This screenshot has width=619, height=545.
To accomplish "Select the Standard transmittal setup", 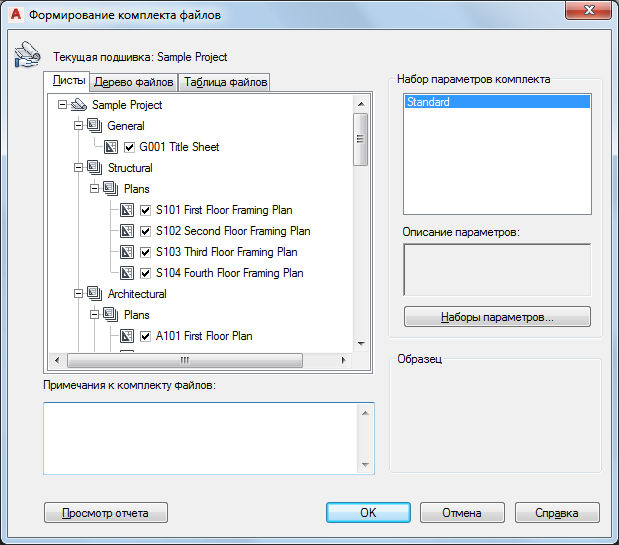I will tap(497, 102).
